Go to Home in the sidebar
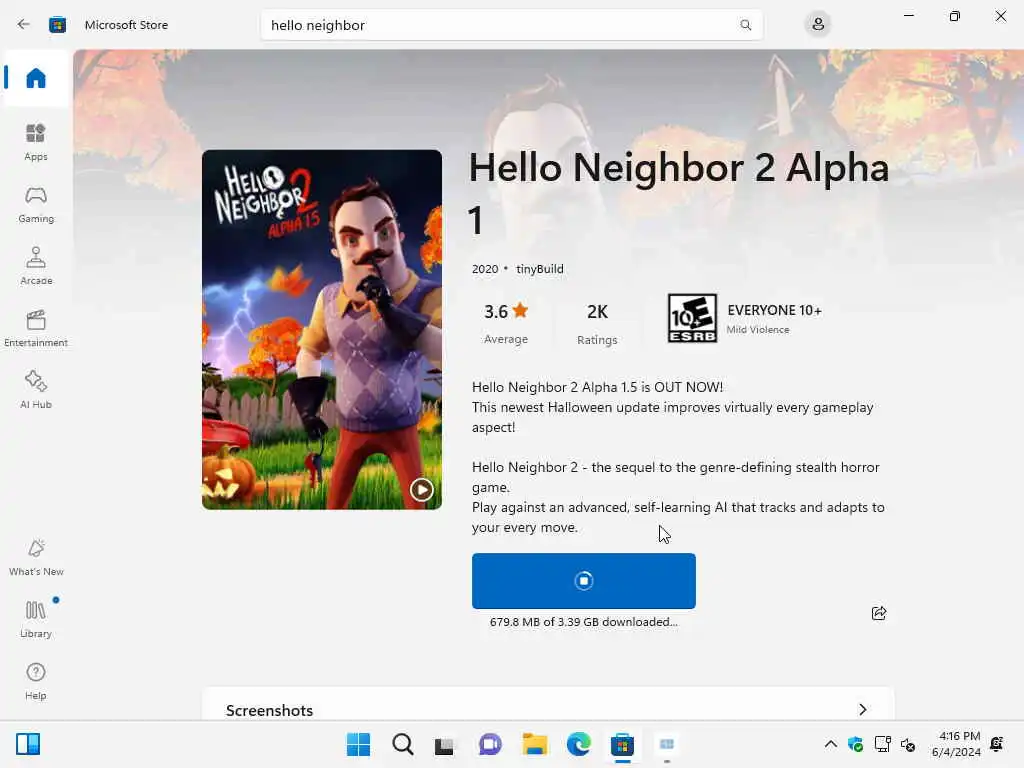Viewport: 1024px width, 768px height. click(36, 78)
